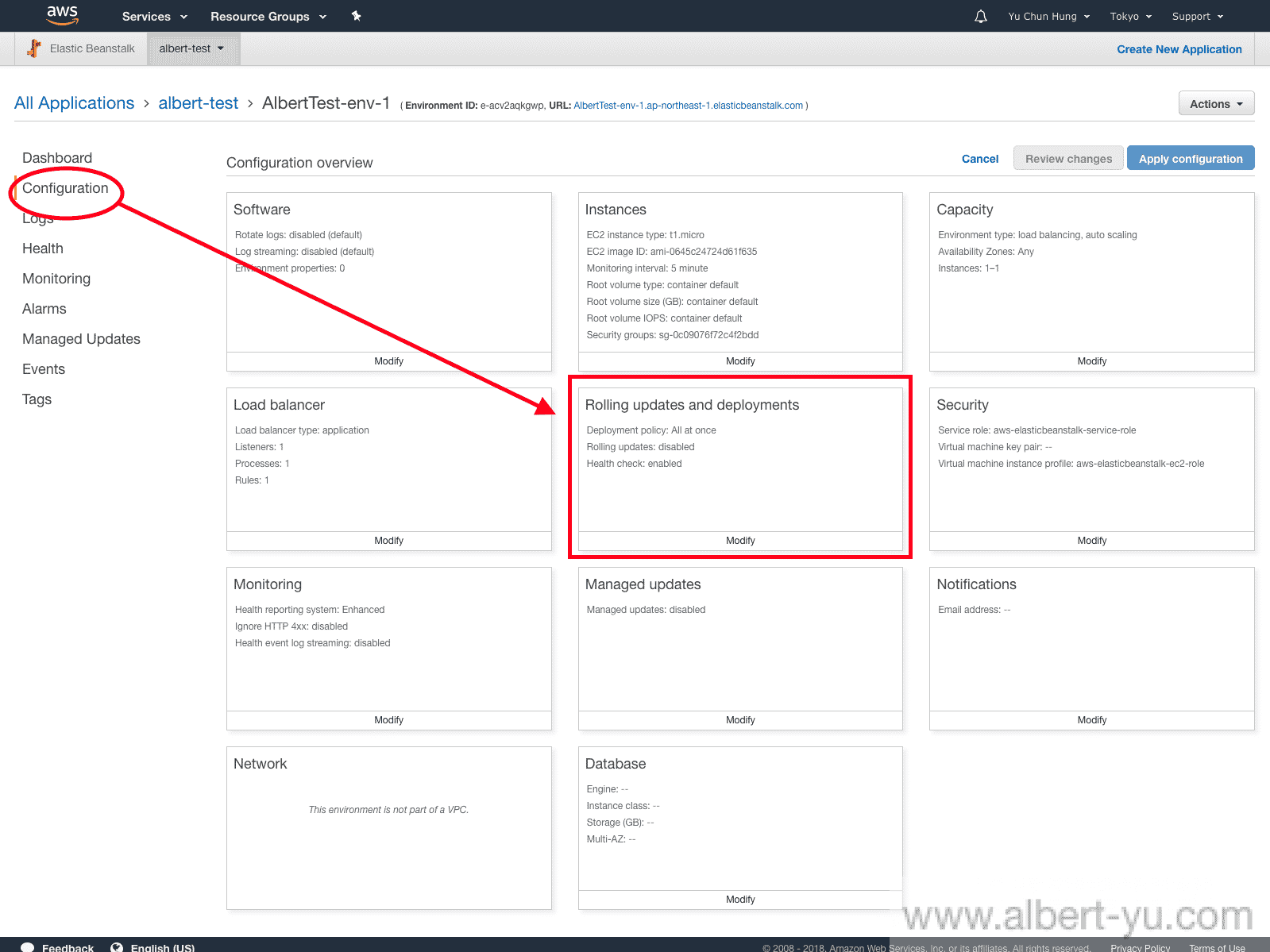Click Cancel in the configuration overview
The width and height of the screenshot is (1270, 952).
point(980,159)
